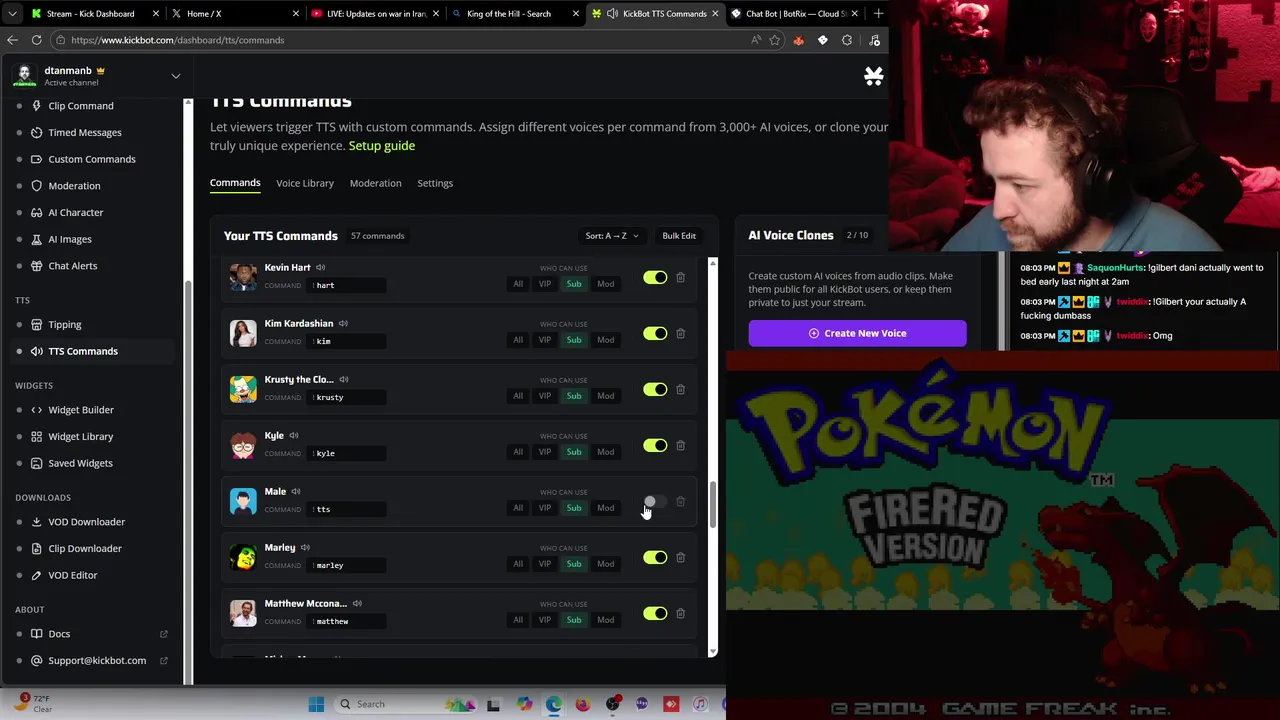
Task: Set Marley command access to VIP
Action: click(x=545, y=564)
